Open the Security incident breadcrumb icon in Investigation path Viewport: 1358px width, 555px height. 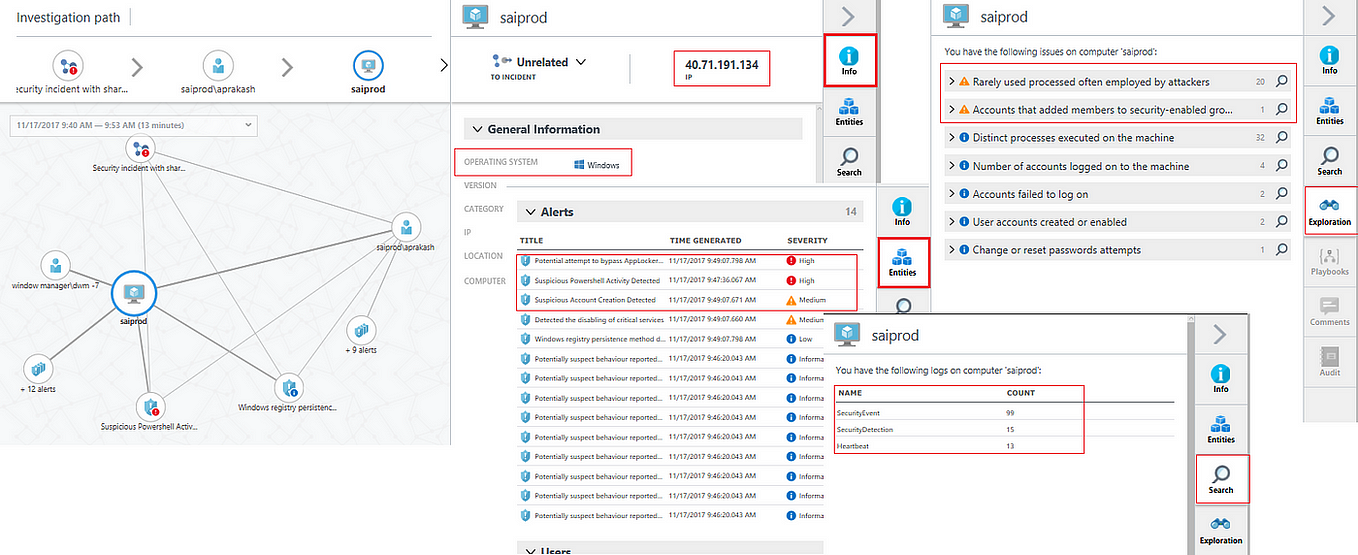point(69,67)
